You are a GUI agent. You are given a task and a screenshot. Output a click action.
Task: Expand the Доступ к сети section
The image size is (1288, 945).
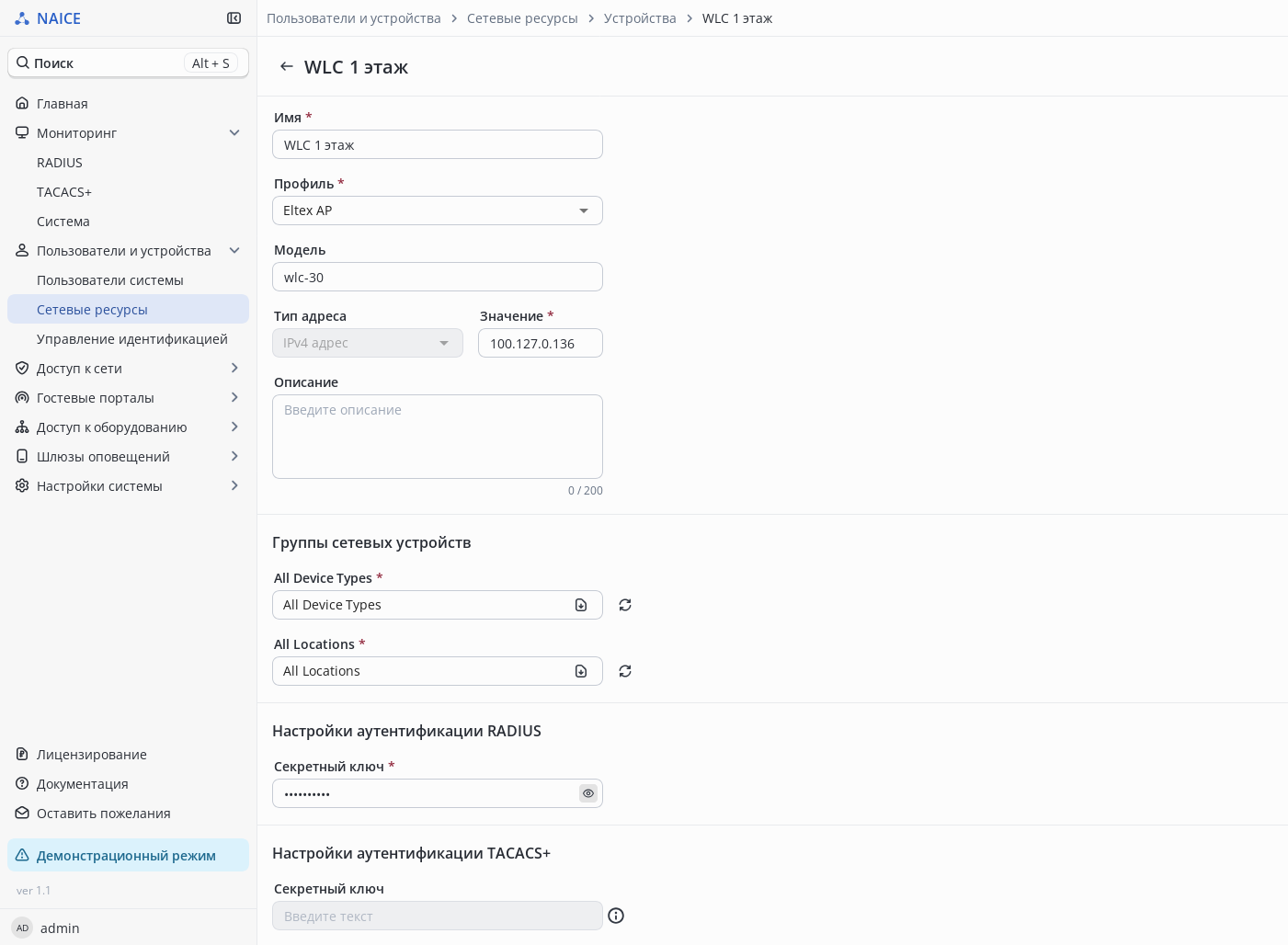(234, 369)
